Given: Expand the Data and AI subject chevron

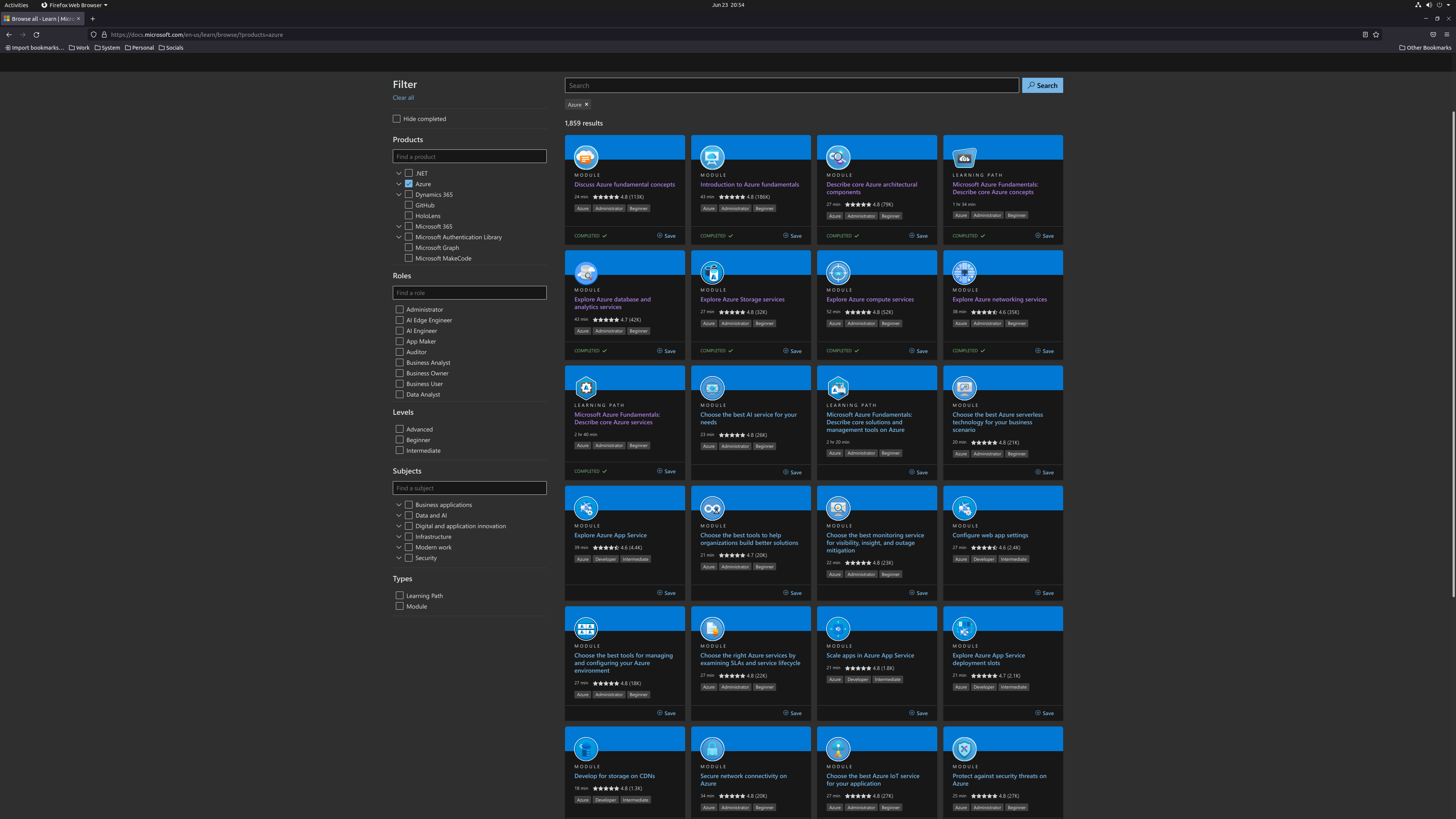Looking at the screenshot, I should (x=399, y=516).
